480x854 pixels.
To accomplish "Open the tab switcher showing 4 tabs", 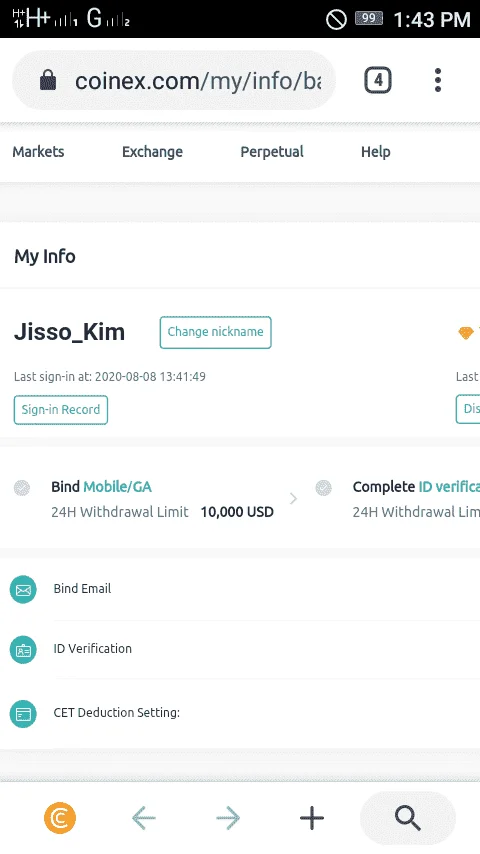I will 378,81.
